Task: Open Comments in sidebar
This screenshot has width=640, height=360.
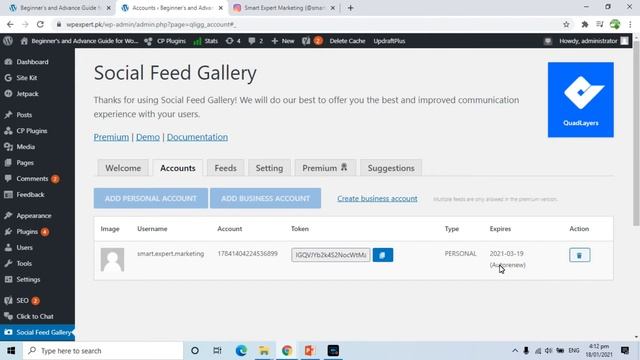Action: tap(32, 179)
